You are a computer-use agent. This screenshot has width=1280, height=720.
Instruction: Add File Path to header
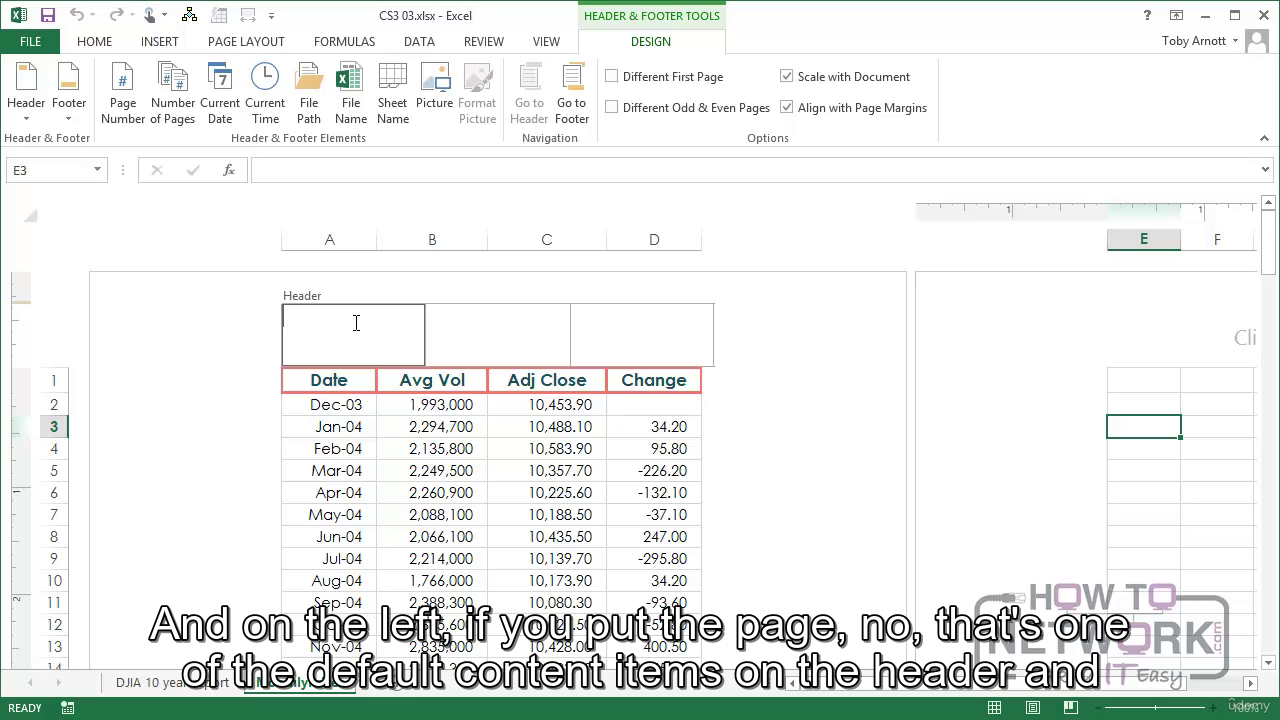(x=309, y=93)
